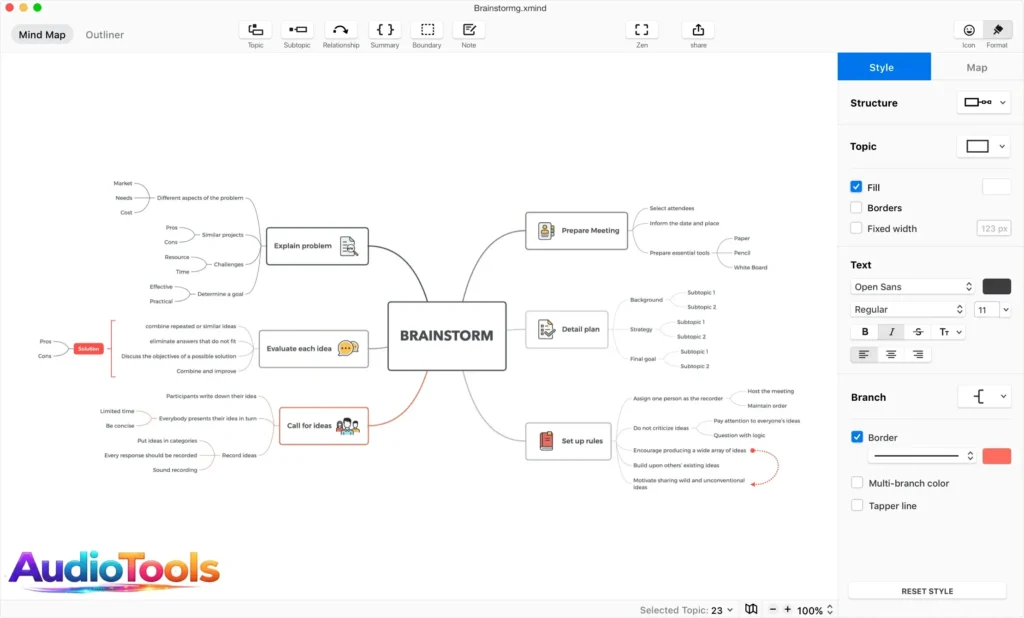This screenshot has height=618, width=1024.
Task: Toggle Multi-branch color option
Action: [857, 482]
